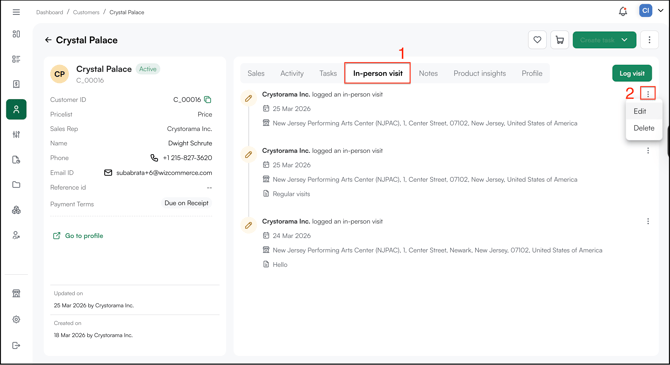Viewport: 670px width, 365px height.
Task: Open three dots menu of the 24 Mar 2026 visit
Action: [648, 221]
